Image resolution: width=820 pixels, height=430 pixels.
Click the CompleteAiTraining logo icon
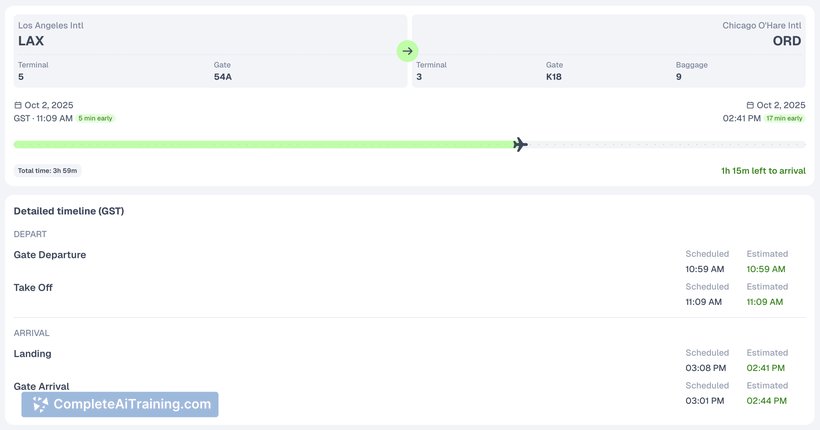(x=40, y=404)
